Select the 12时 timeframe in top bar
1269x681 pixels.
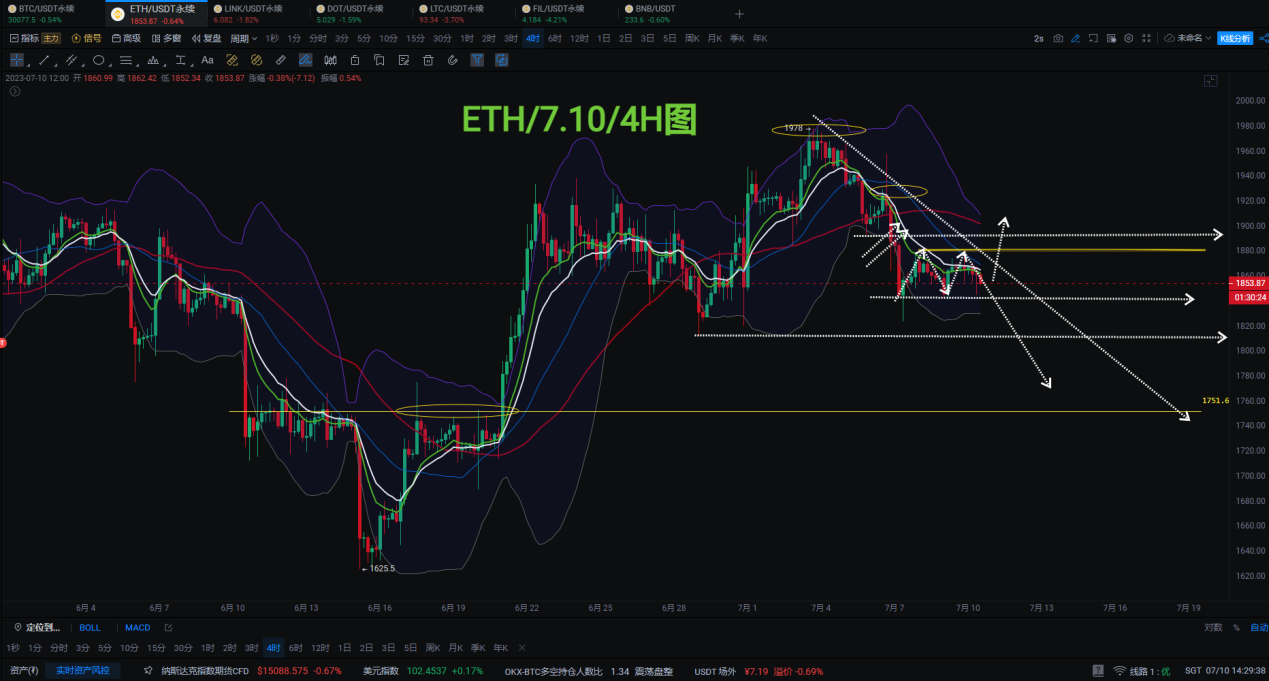(579, 38)
